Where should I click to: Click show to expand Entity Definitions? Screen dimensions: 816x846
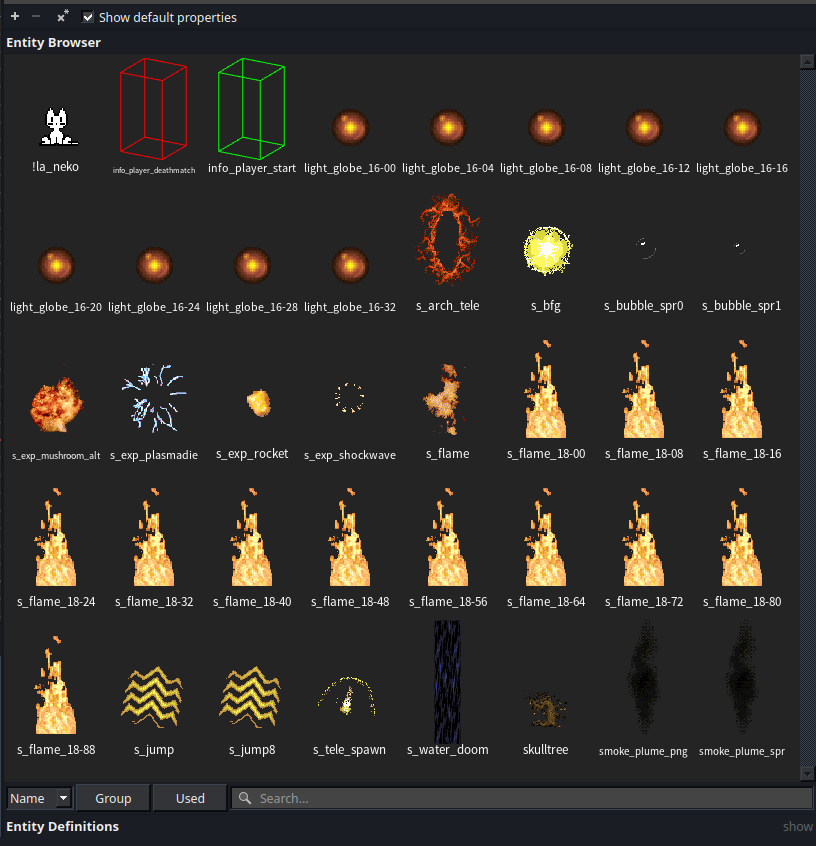tap(797, 826)
